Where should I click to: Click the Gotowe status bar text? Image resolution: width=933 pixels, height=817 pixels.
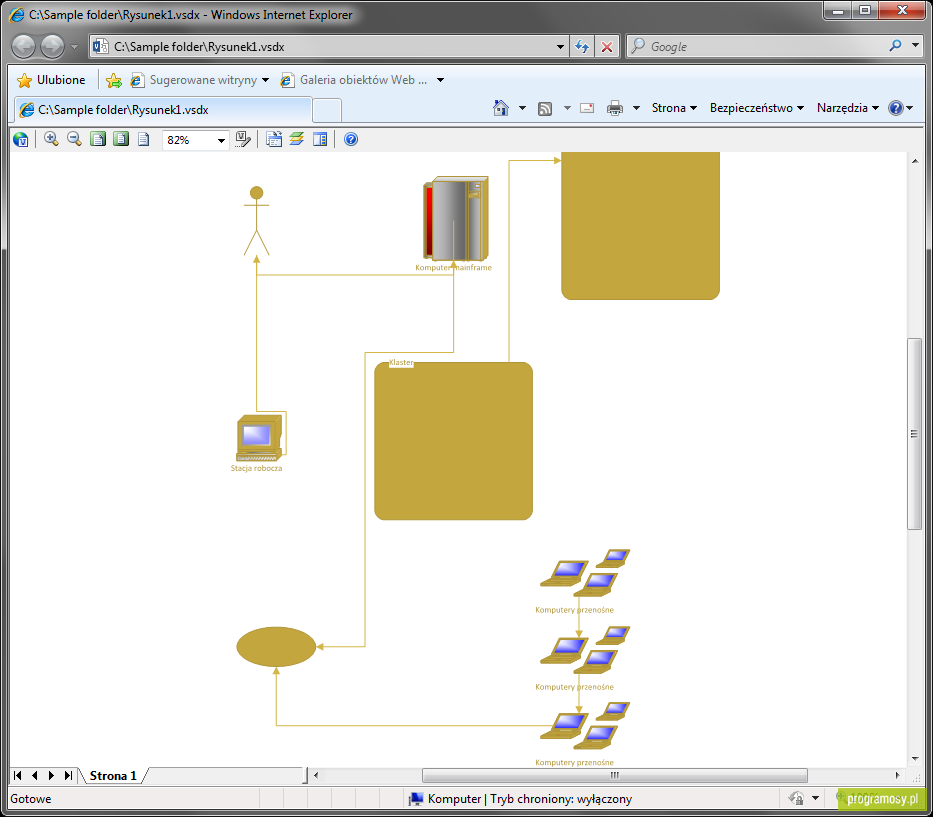coord(31,799)
